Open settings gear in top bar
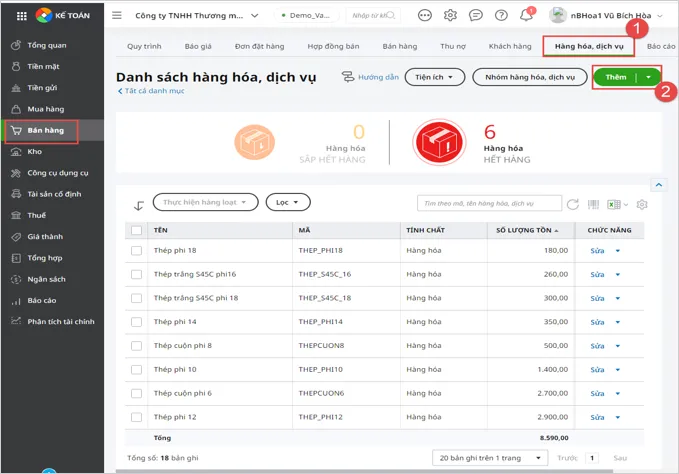Viewport: 679px width, 474px height. tap(451, 15)
